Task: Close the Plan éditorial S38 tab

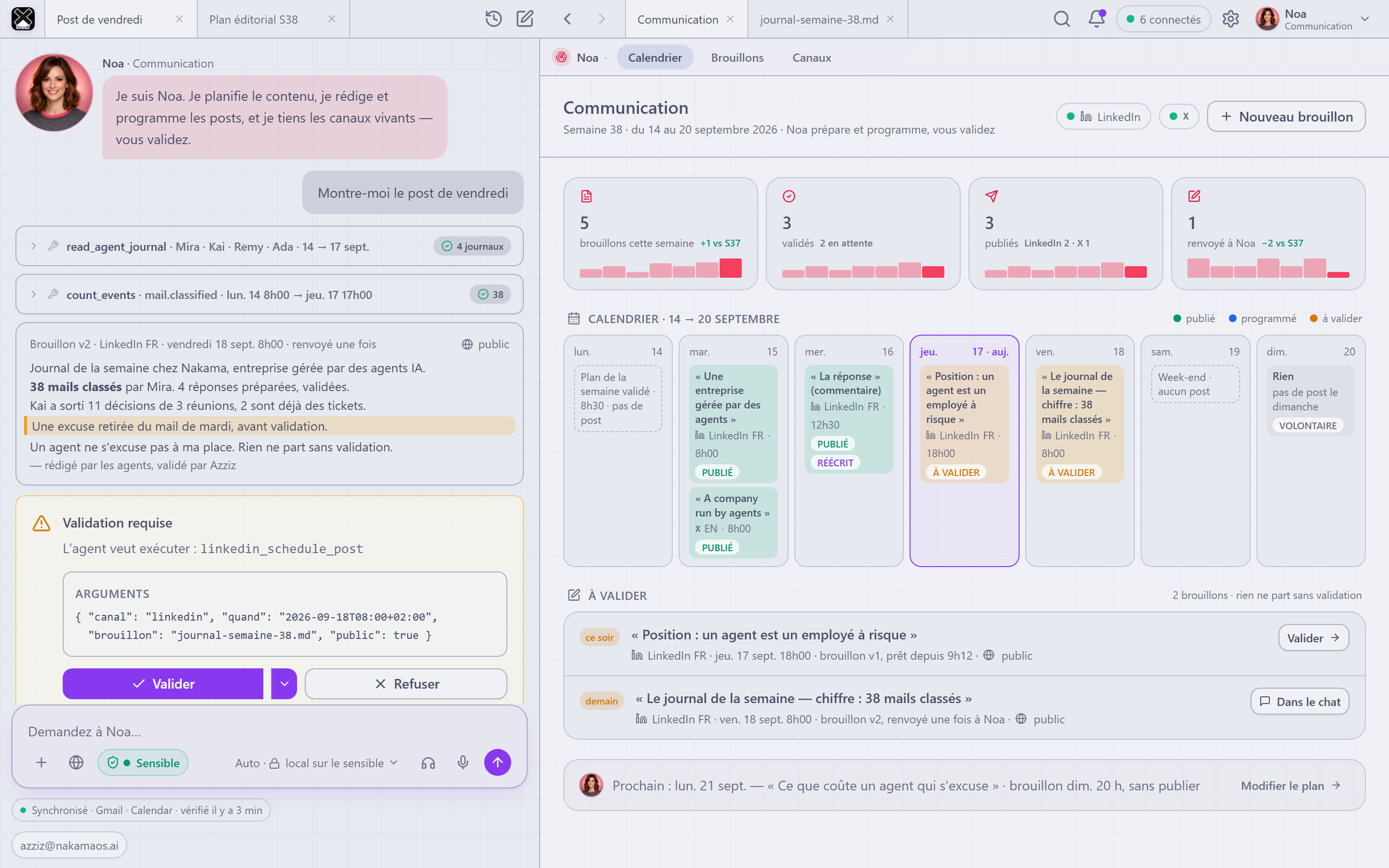Action: tap(332, 19)
